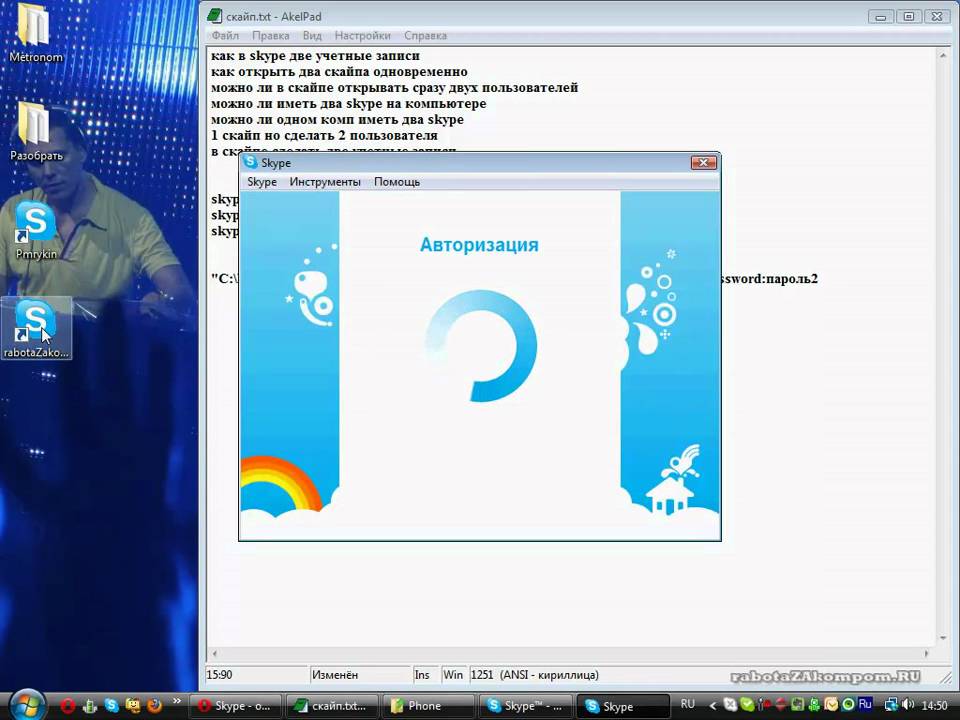Maximize the AkelPad window

(909, 17)
